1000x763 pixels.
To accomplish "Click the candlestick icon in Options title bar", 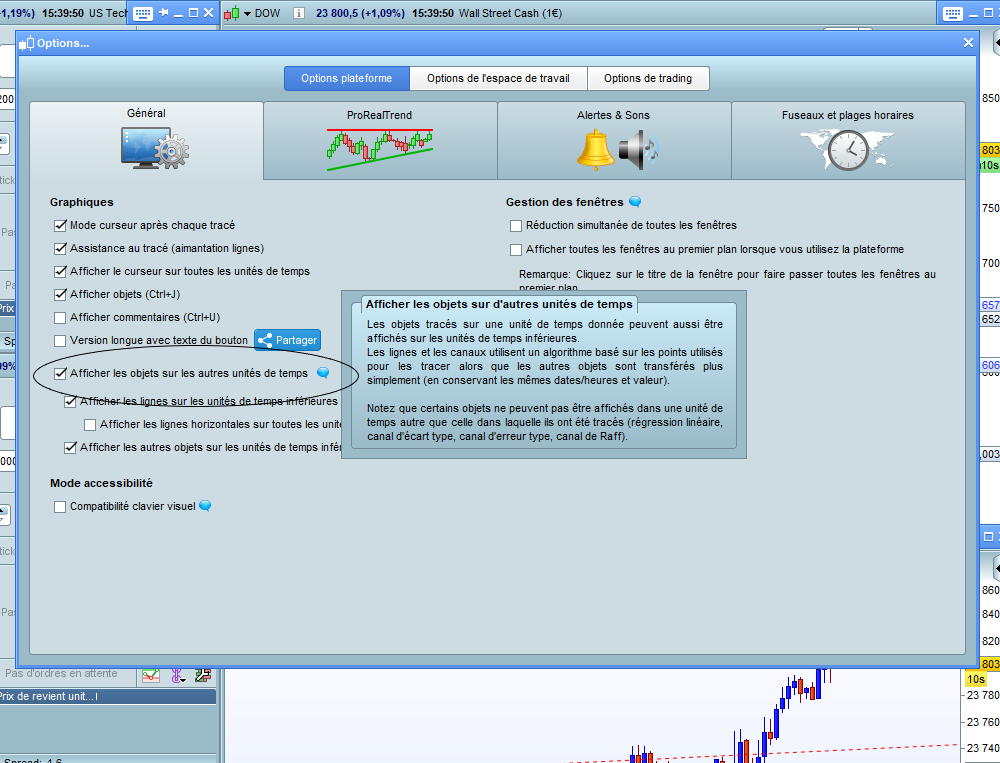I will click(26, 43).
